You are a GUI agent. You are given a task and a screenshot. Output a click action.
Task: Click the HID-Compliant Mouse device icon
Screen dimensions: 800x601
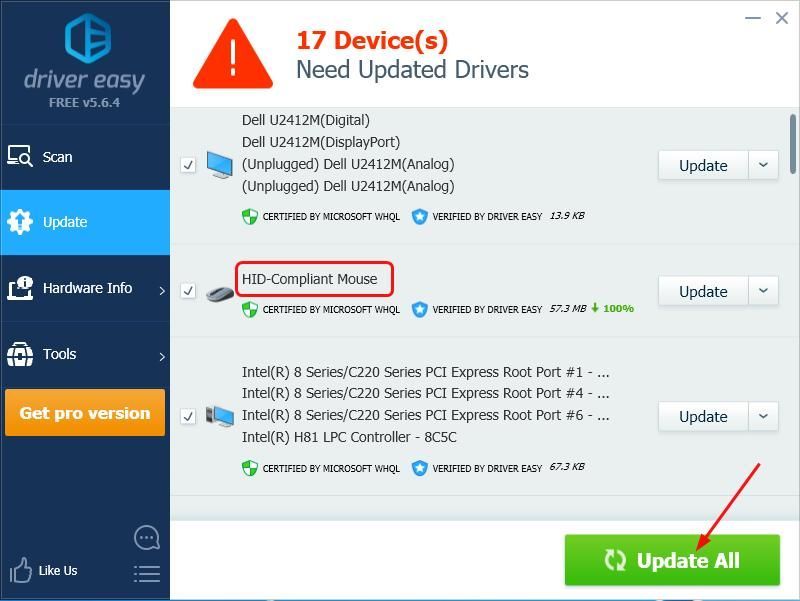[220, 293]
